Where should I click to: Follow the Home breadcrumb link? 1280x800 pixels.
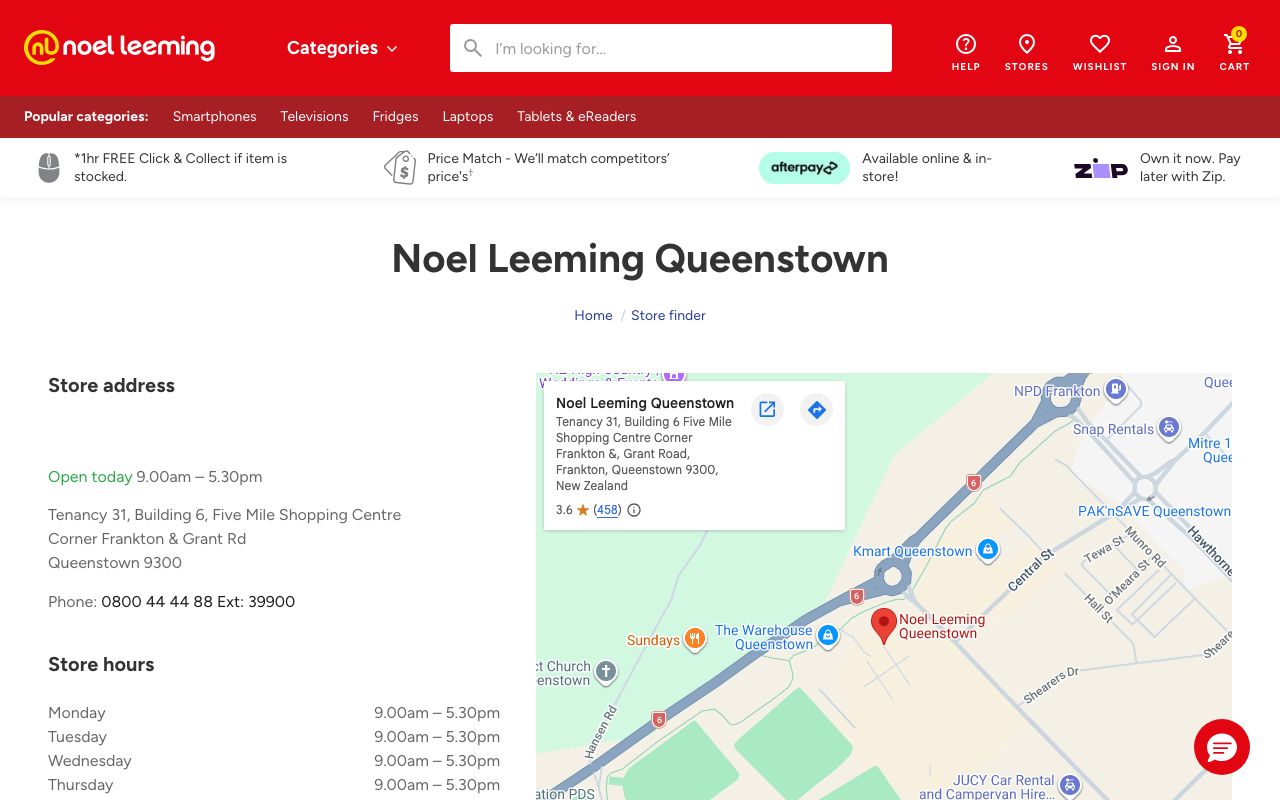593,315
